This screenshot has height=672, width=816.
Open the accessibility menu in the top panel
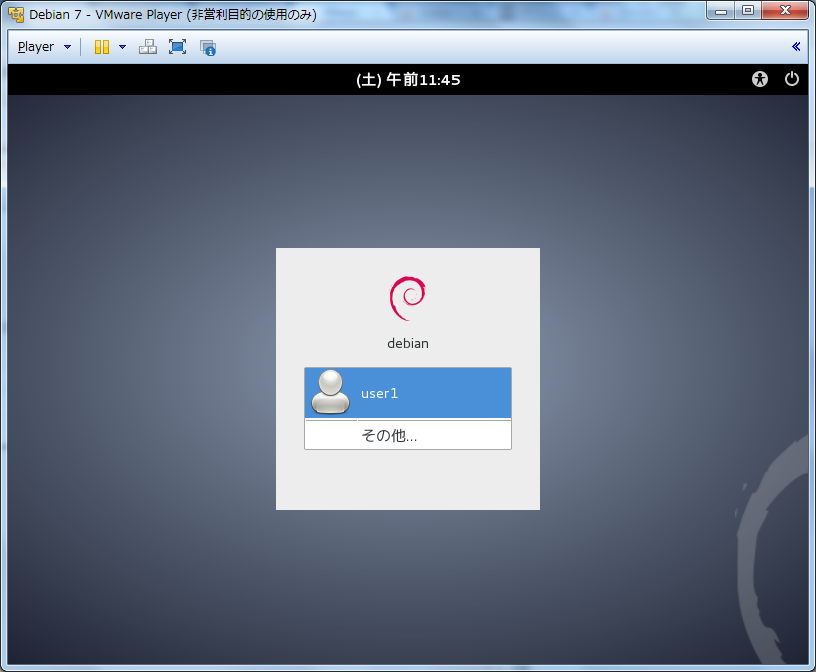click(x=760, y=79)
